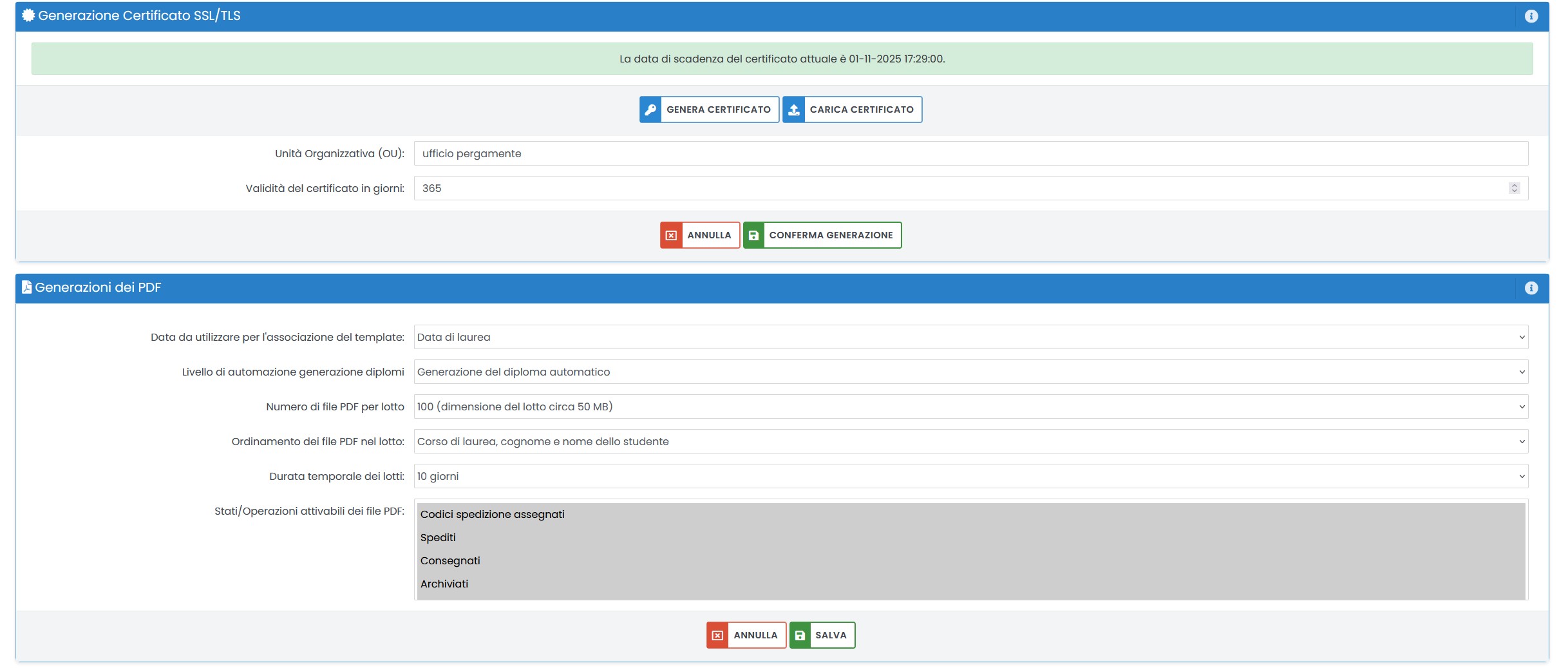This screenshot has width=1568, height=668.
Task: Select 'Spediti' in the PDF states list
Action: [438, 537]
